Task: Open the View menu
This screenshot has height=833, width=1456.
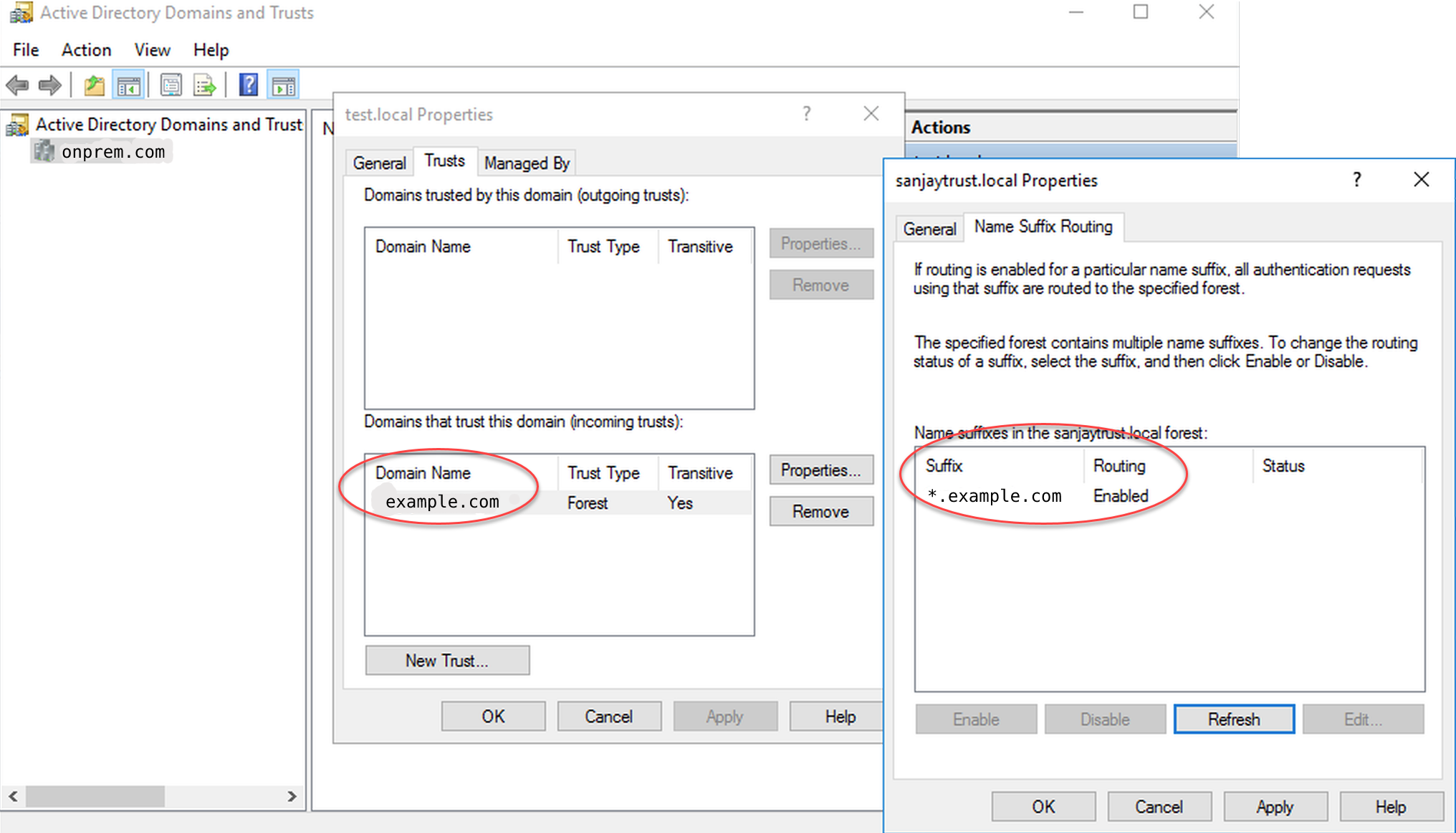Action: [x=152, y=50]
